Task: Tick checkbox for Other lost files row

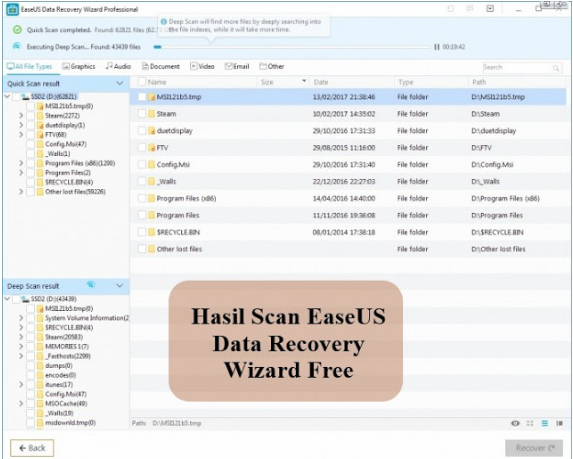Action: (142, 249)
